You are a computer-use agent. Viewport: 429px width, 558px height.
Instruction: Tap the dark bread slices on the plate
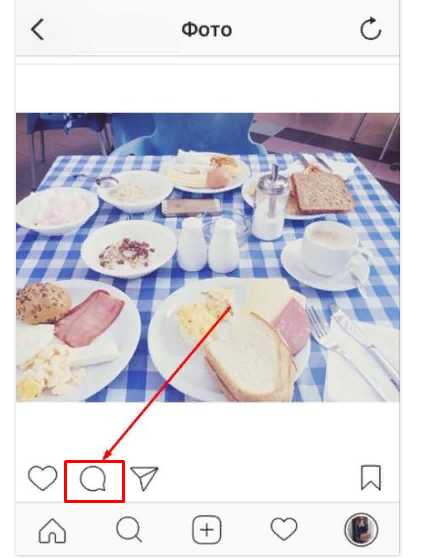point(321,193)
